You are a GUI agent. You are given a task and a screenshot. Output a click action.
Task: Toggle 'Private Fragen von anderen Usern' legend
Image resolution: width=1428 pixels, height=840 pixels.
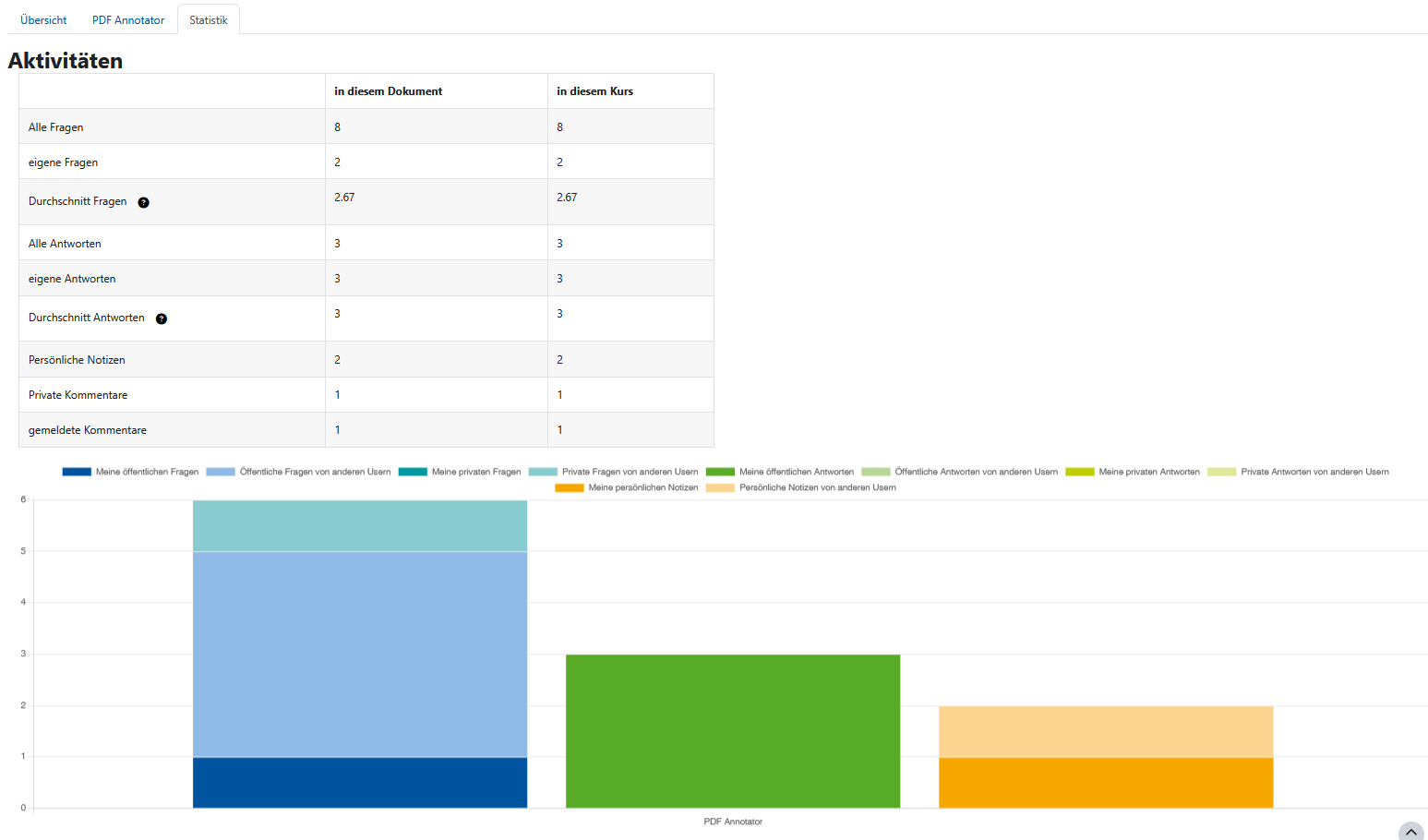point(613,472)
